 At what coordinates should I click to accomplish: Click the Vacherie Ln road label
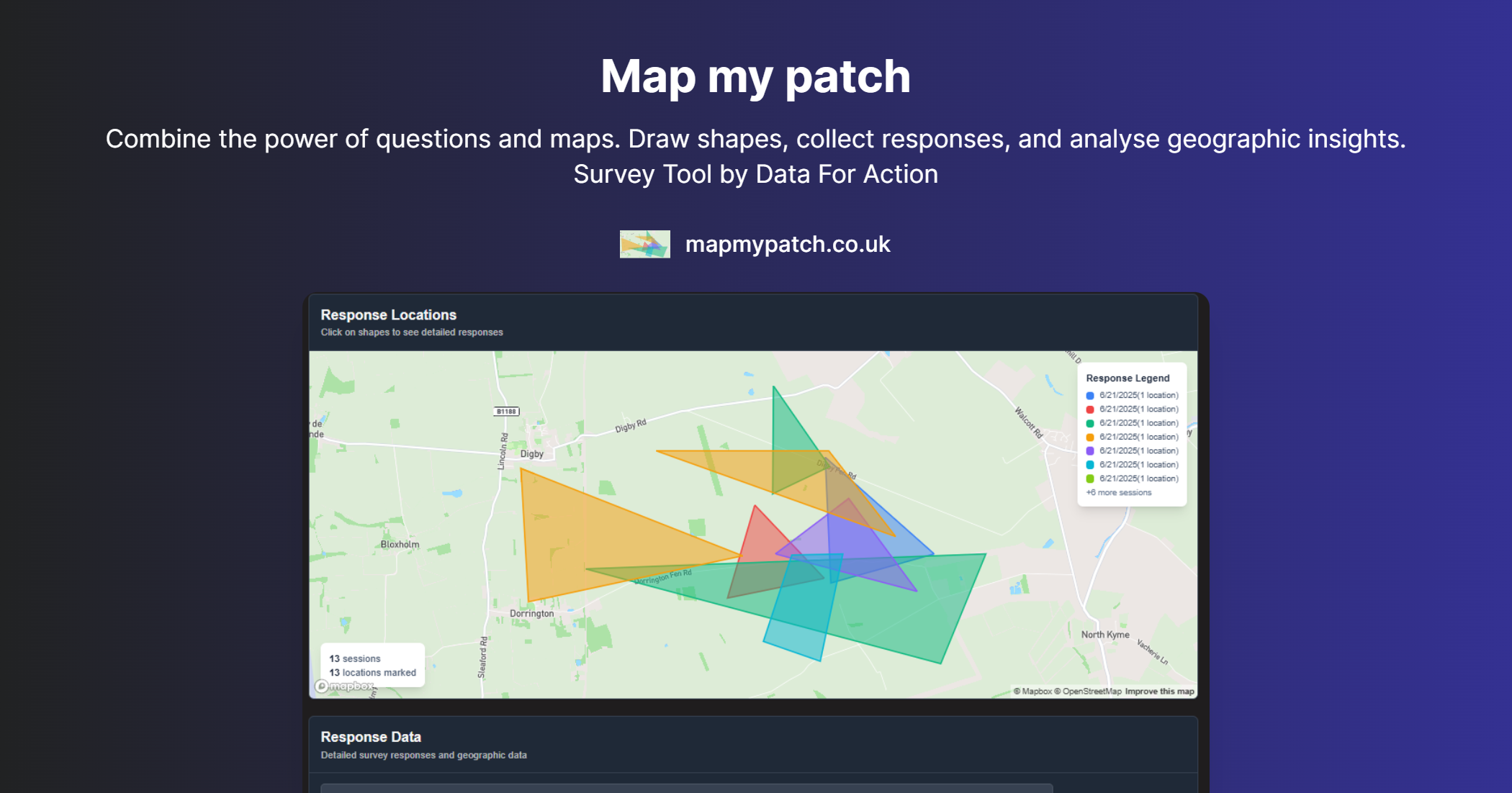(x=1153, y=651)
